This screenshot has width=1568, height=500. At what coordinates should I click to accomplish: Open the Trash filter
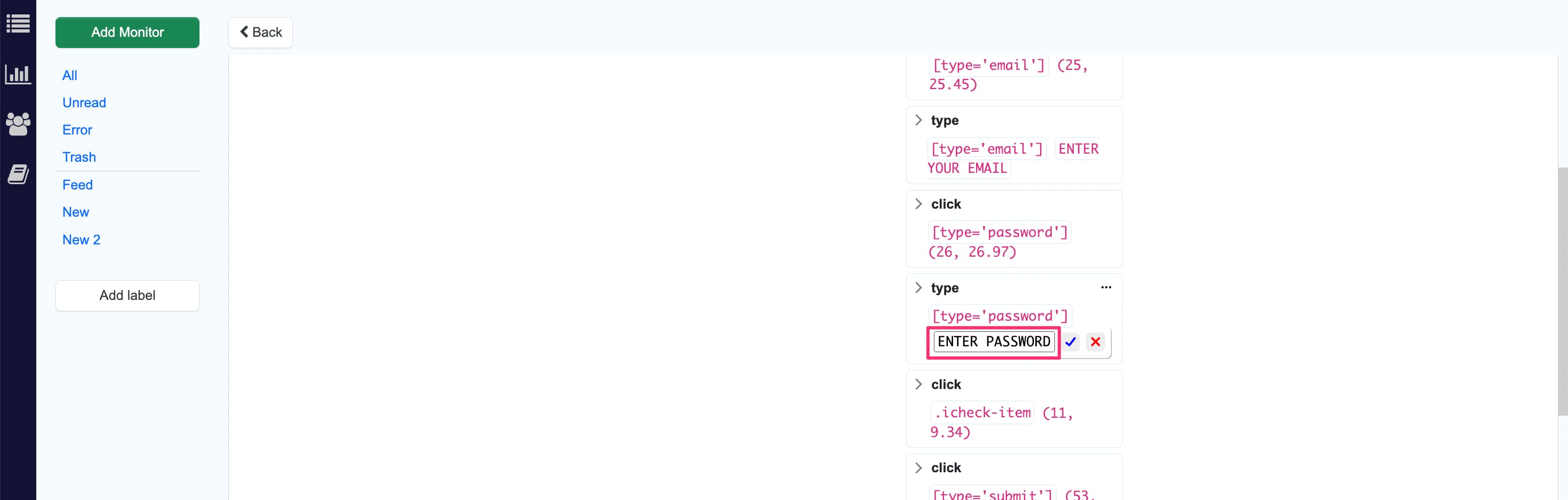79,157
